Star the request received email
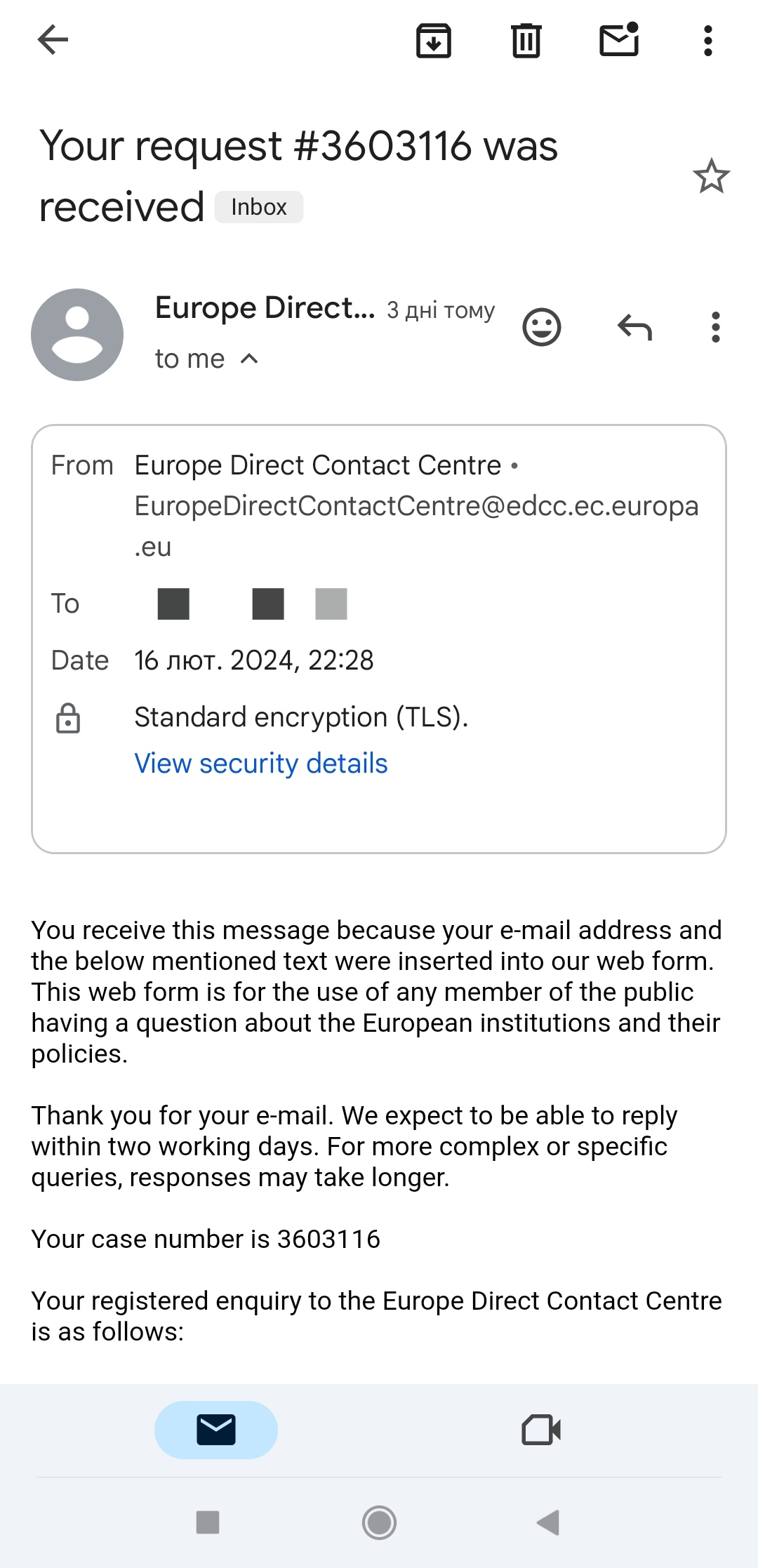Viewport: 758px width, 1568px height. [x=712, y=176]
